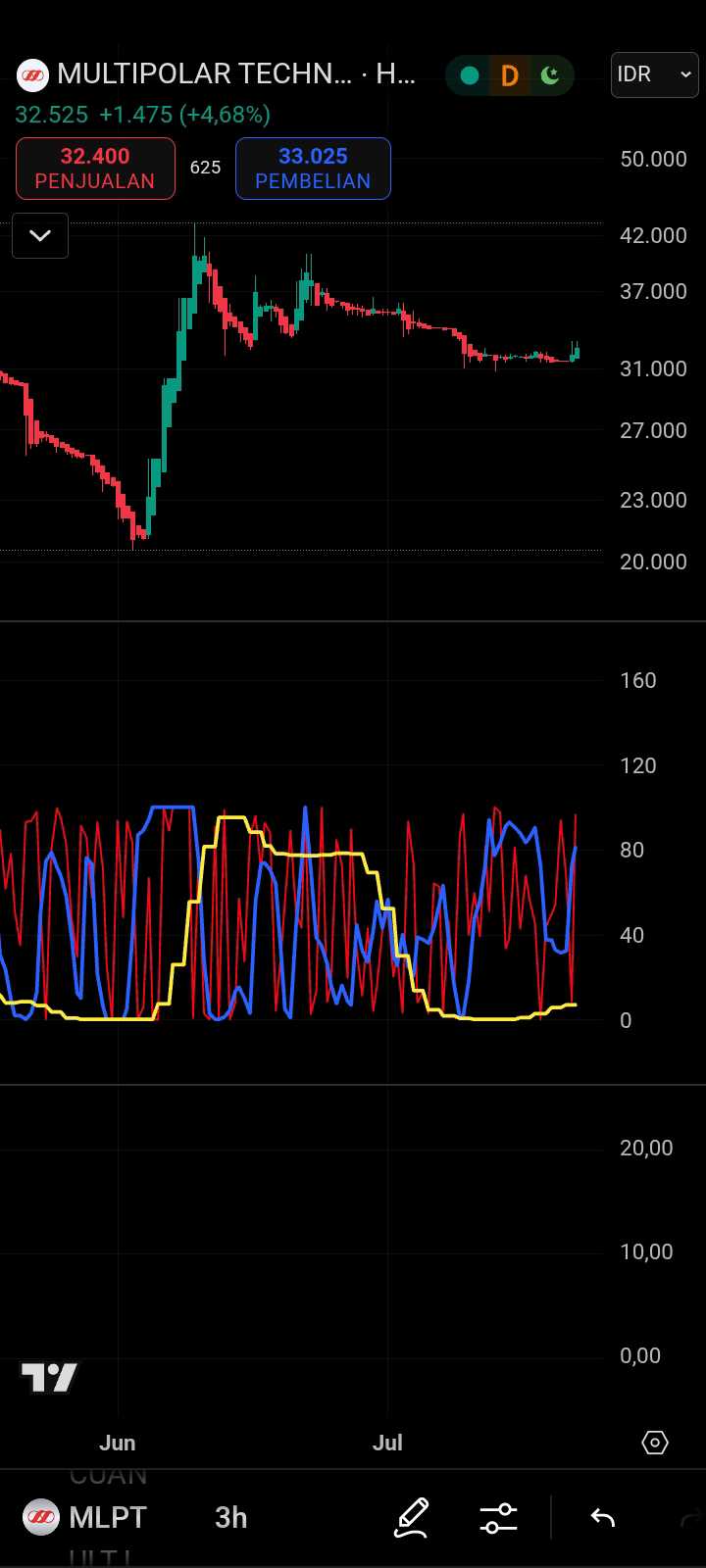706x1568 pixels.
Task: Tap the 160 indicator scale label
Action: pos(638,680)
